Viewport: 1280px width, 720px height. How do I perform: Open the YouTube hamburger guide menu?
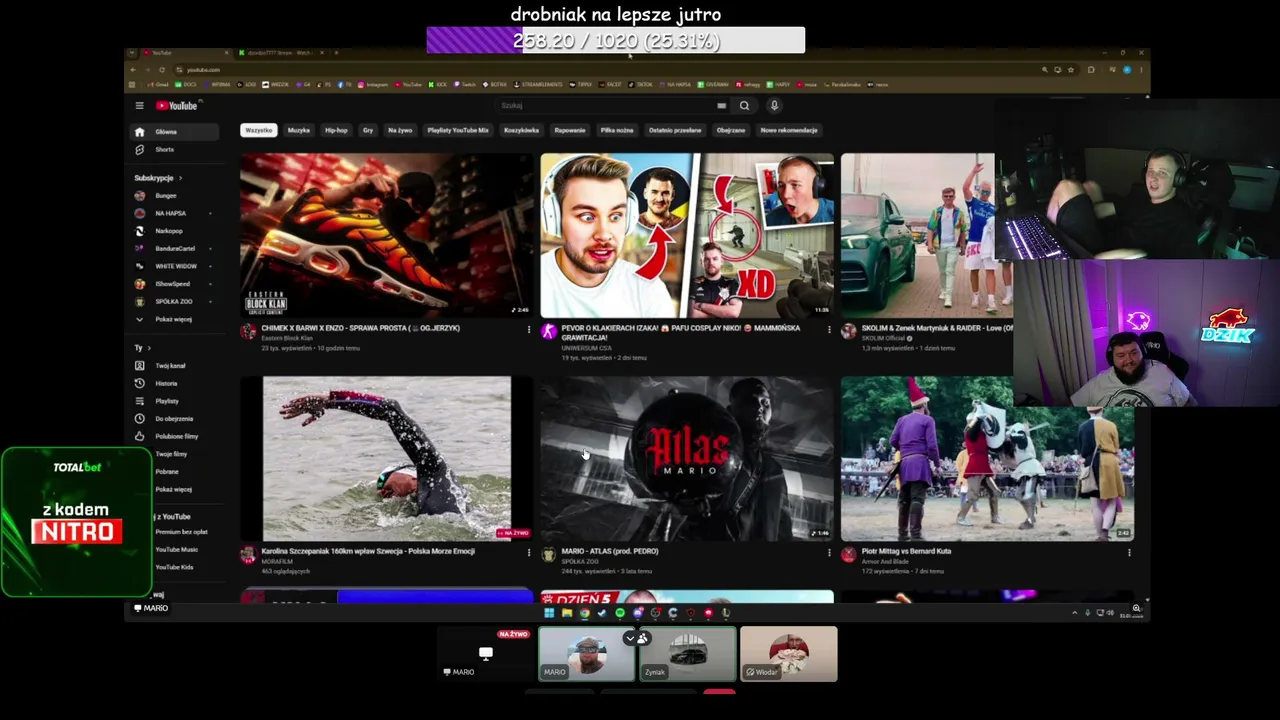tap(140, 105)
